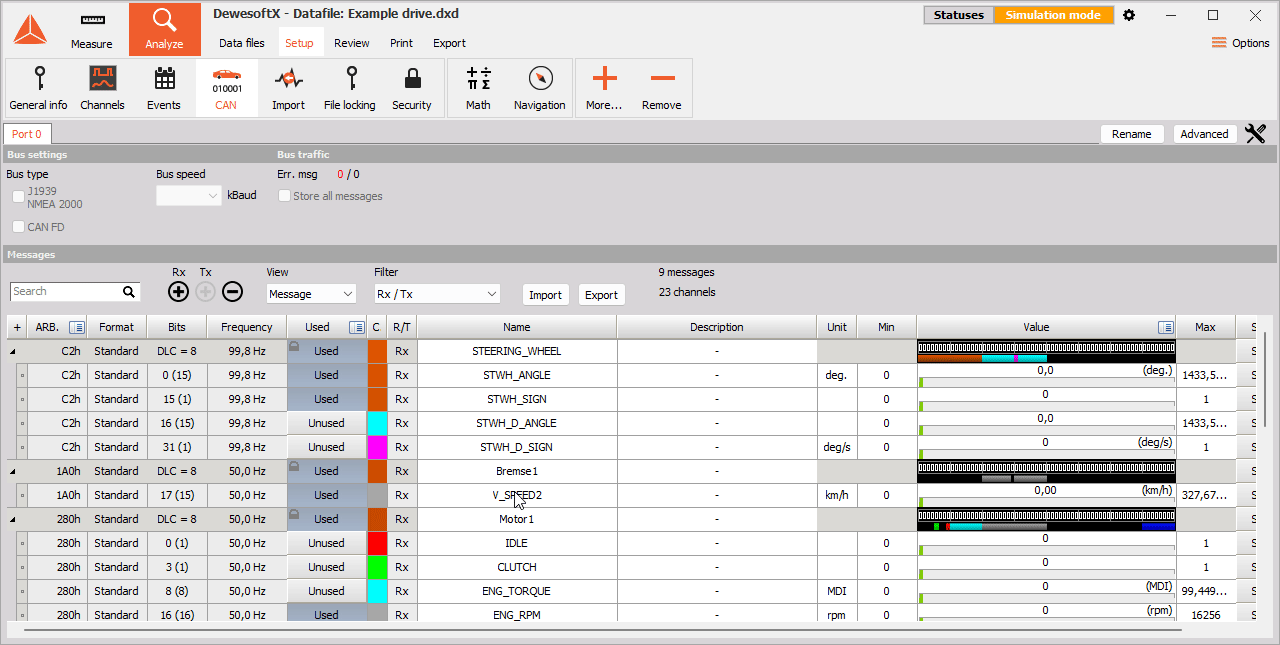
Task: Click the Remove module icon
Action: (x=661, y=88)
